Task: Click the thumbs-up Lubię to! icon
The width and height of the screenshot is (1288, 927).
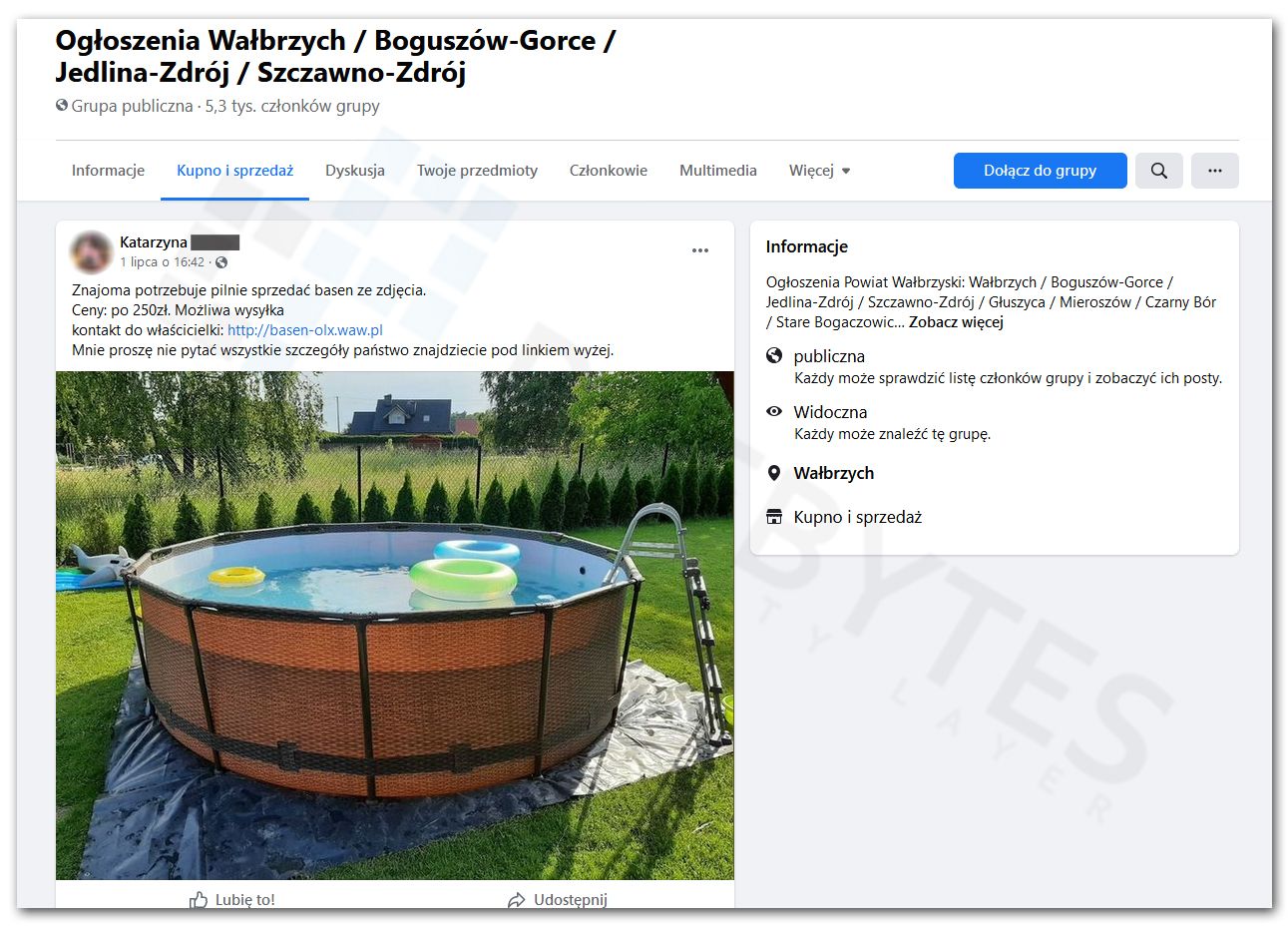Action: tap(199, 899)
